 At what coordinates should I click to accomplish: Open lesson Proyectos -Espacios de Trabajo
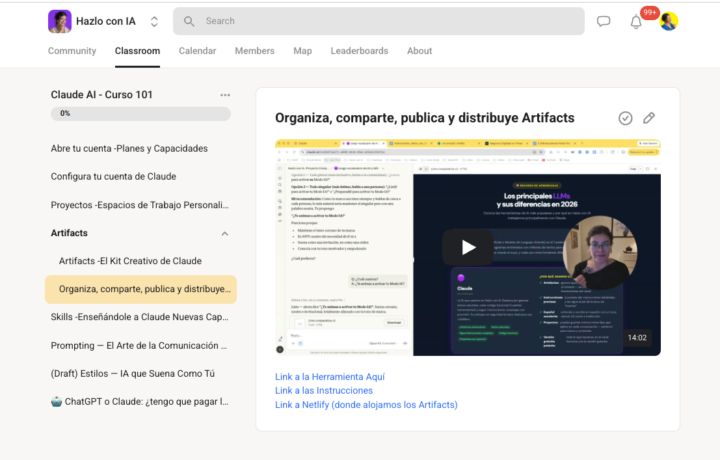[140, 205]
